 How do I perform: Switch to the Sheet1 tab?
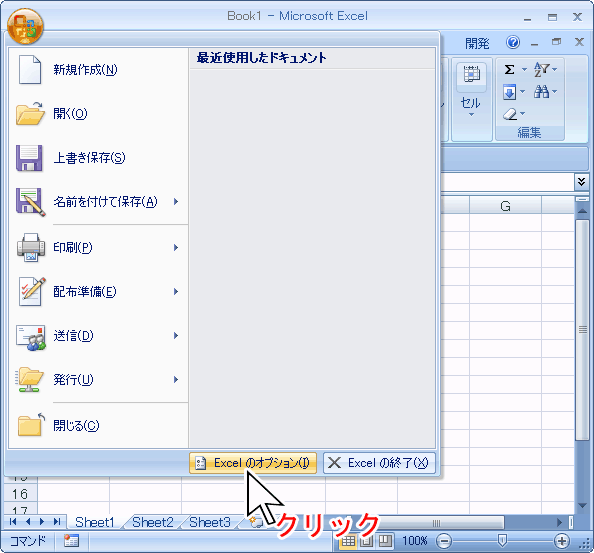[x=95, y=523]
